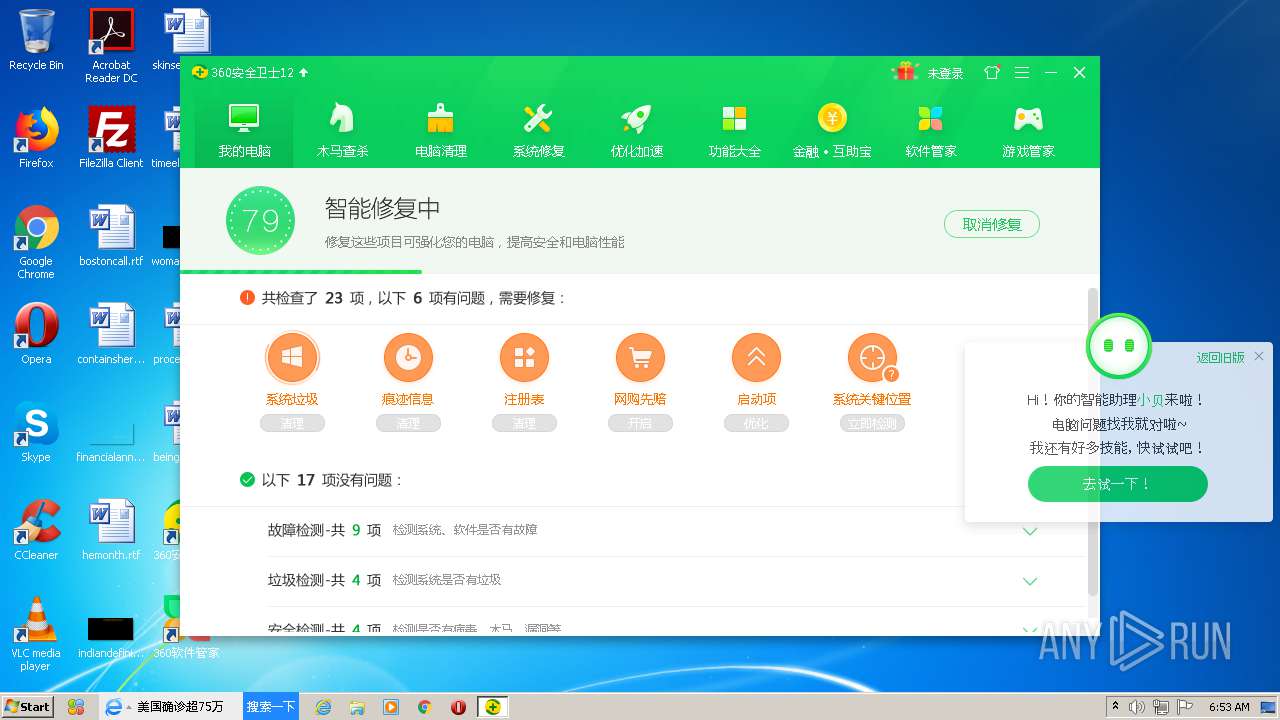Select Skype desktop icon
Image resolution: width=1280 pixels, height=720 pixels.
[x=36, y=431]
